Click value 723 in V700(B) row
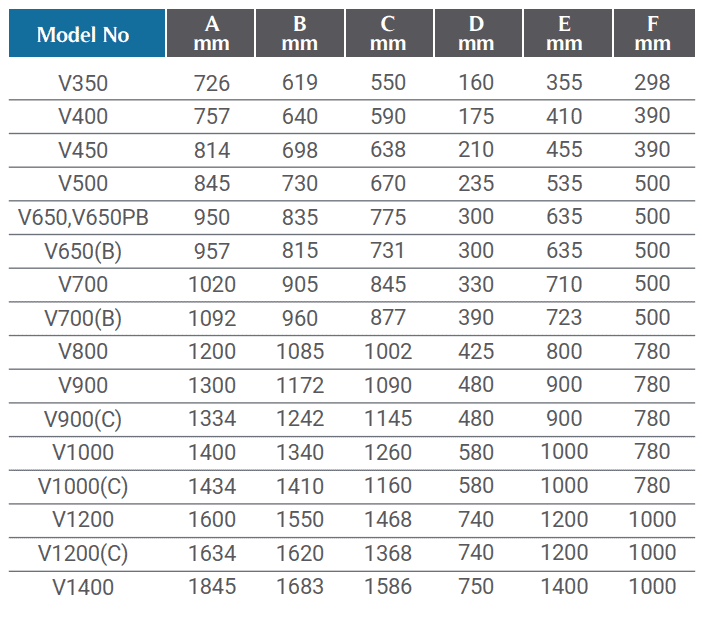The width and height of the screenshot is (702, 623). [x=564, y=318]
